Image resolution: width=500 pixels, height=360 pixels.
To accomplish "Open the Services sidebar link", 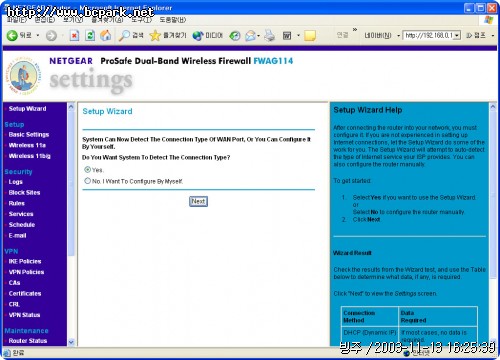I will [21, 214].
